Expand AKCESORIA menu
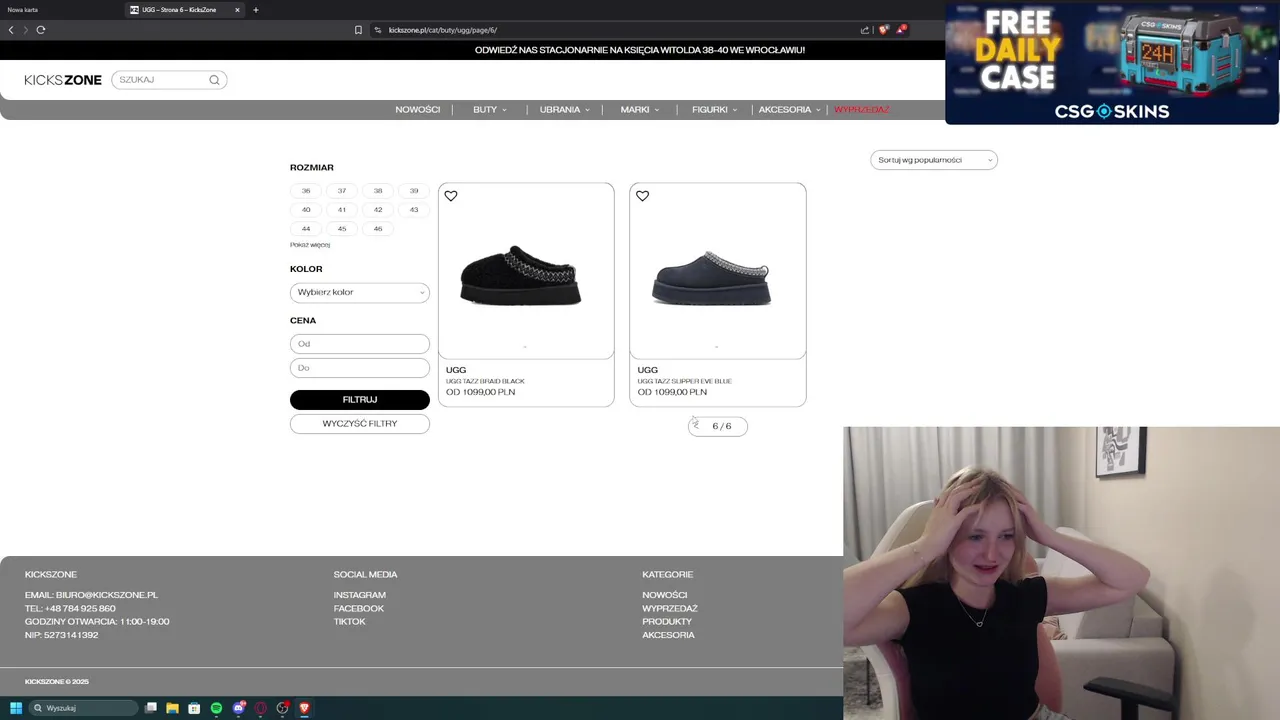The width and height of the screenshot is (1280, 720). [790, 110]
